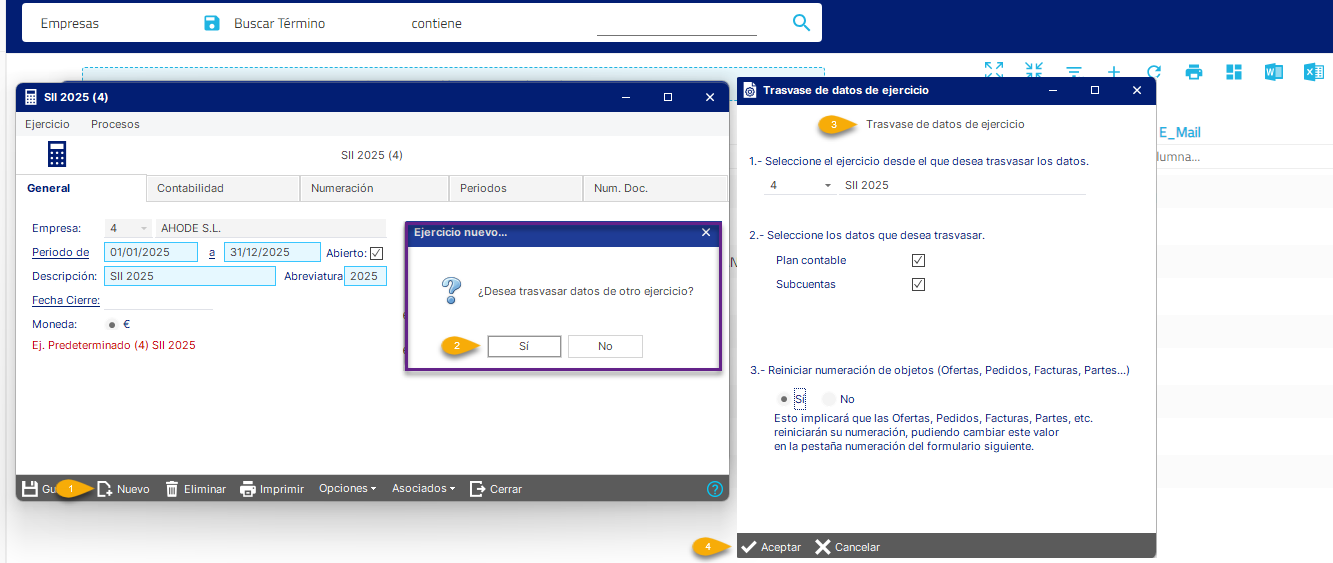The image size is (1333, 563).
Task: Click the Ej. Predeterminado (4) SII 2025 text
Action: [114, 345]
